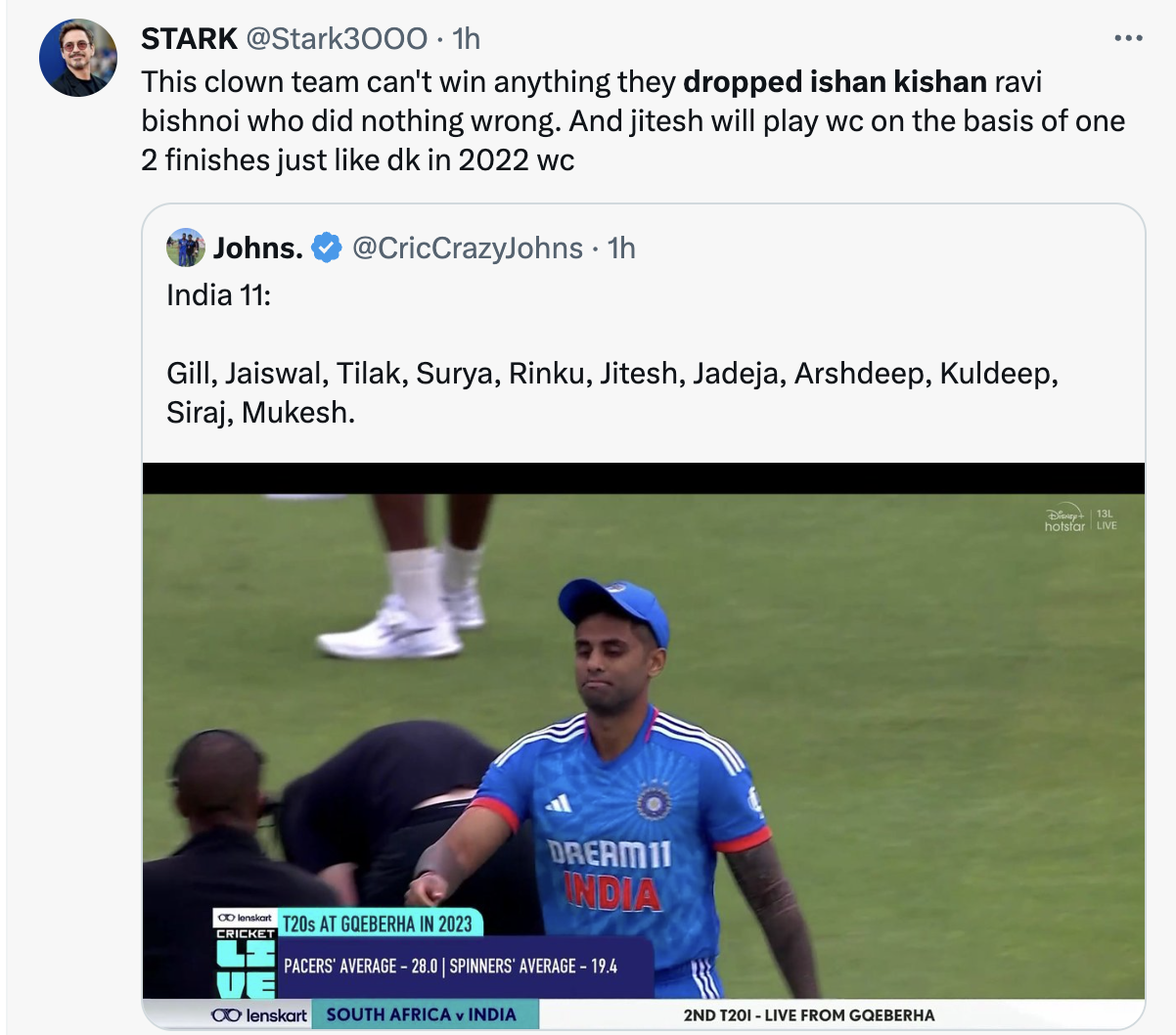Click the lenskart logo in the bottom ticker
The image size is (1176, 1035).
(259, 1014)
